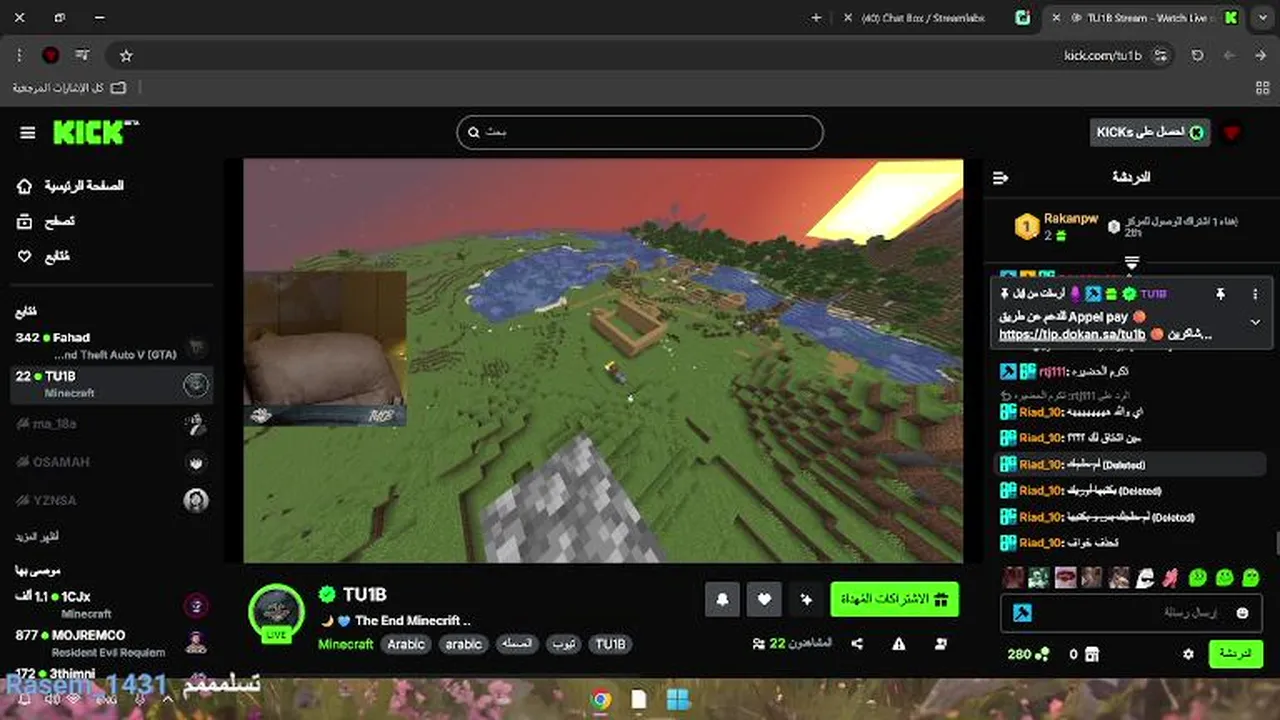Open chat settings gear

click(x=1188, y=654)
